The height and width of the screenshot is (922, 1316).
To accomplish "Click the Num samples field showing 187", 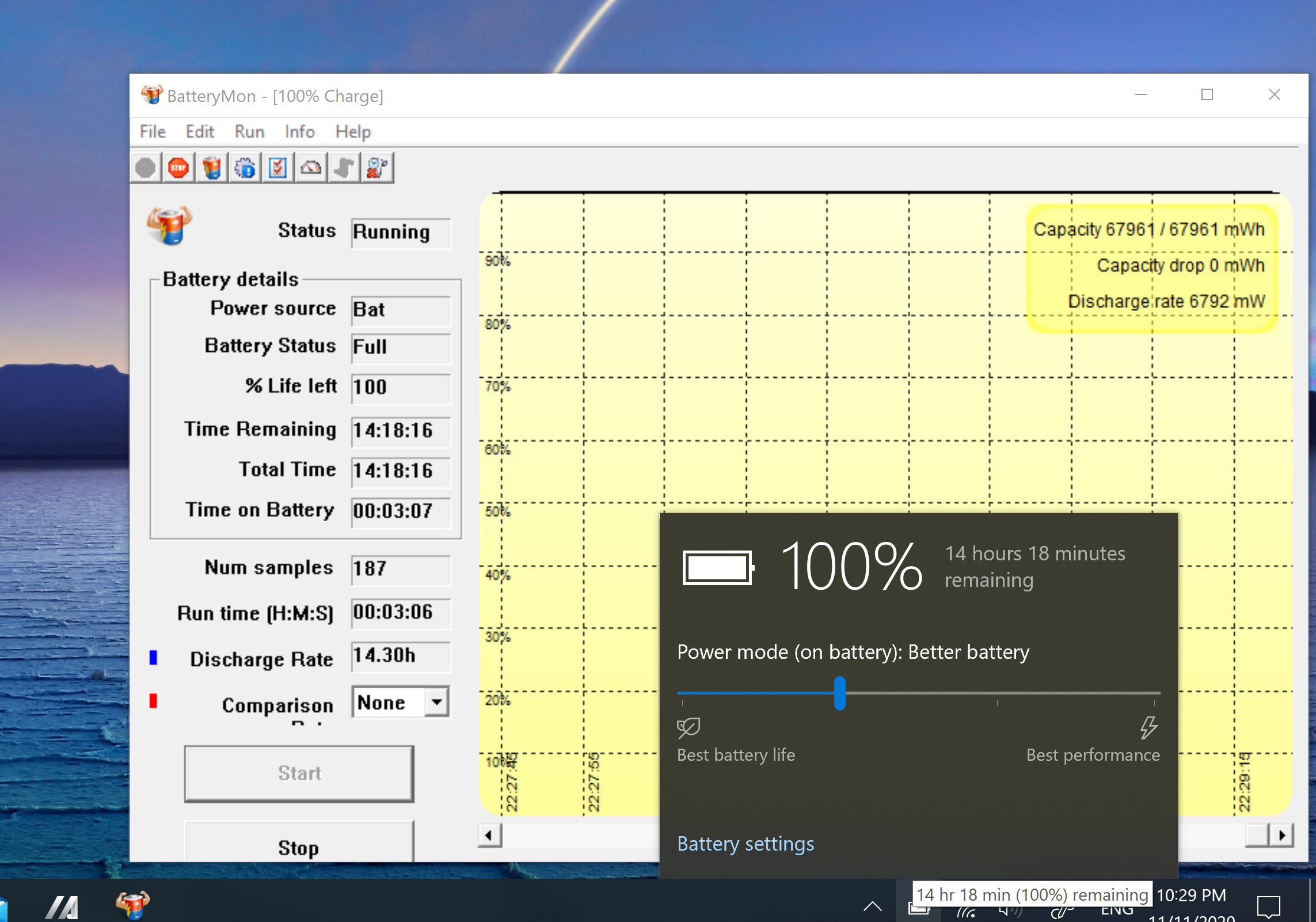I will coord(401,570).
